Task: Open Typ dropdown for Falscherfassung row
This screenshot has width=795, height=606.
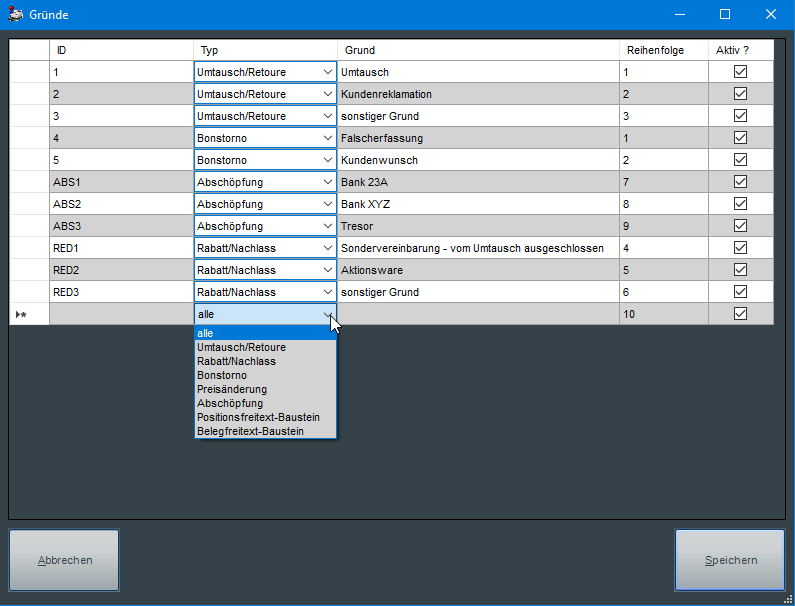Action: point(327,138)
